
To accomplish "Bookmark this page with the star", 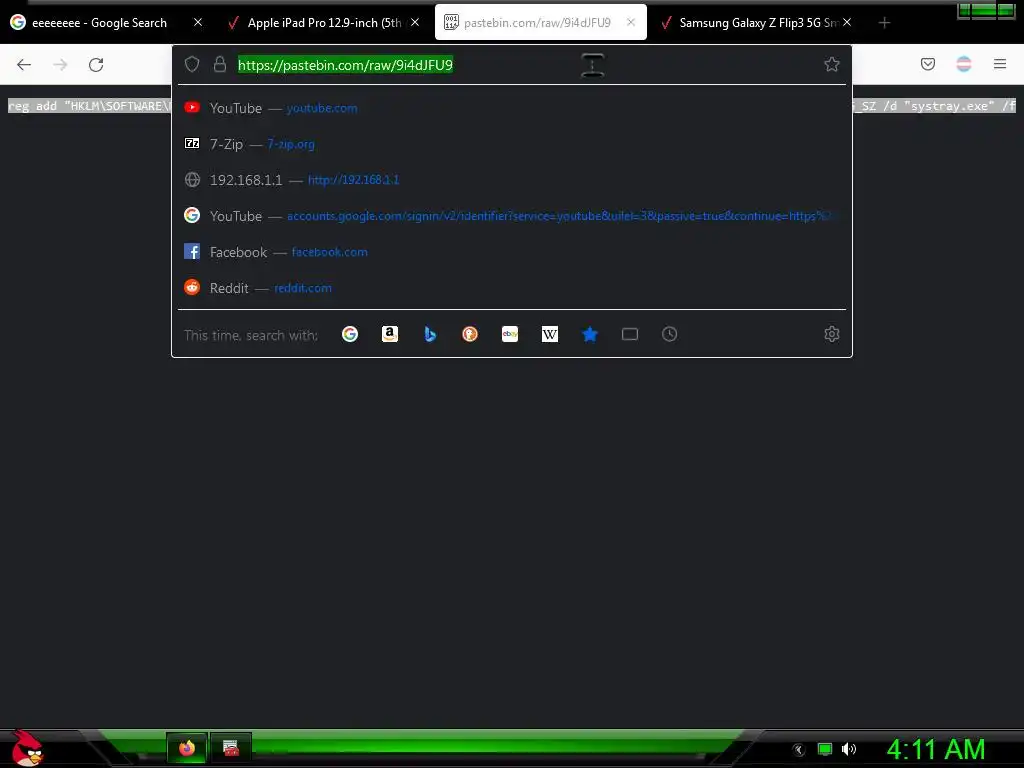I will [x=831, y=64].
